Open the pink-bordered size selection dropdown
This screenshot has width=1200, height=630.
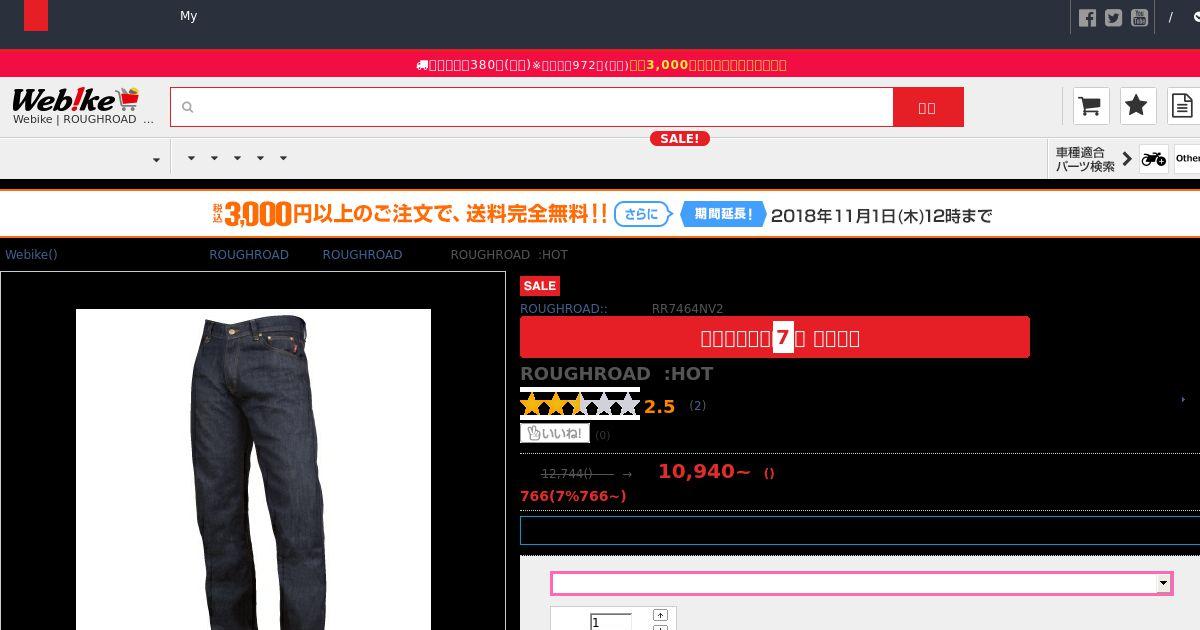click(861, 583)
